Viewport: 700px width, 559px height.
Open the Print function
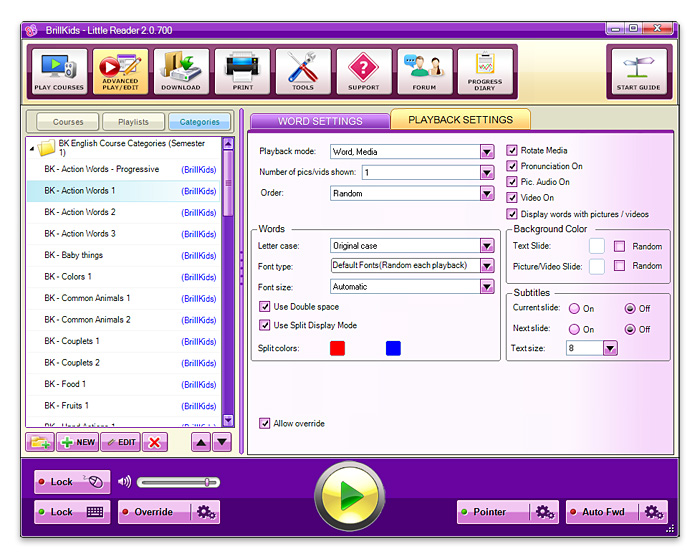pyautogui.click(x=242, y=73)
